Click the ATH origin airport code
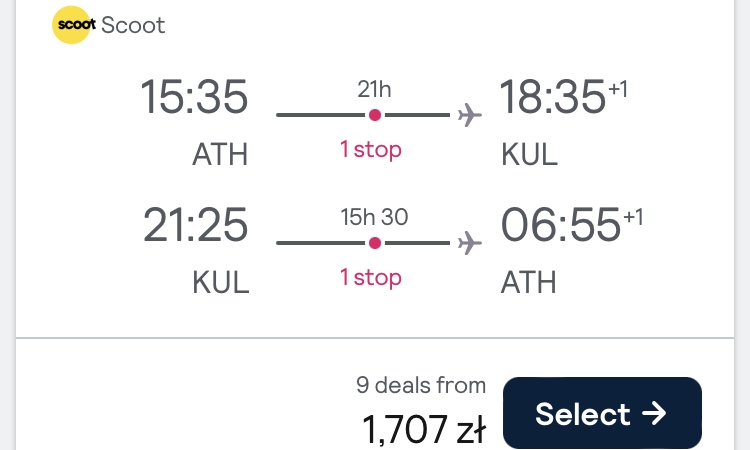The image size is (750, 450). pos(220,154)
